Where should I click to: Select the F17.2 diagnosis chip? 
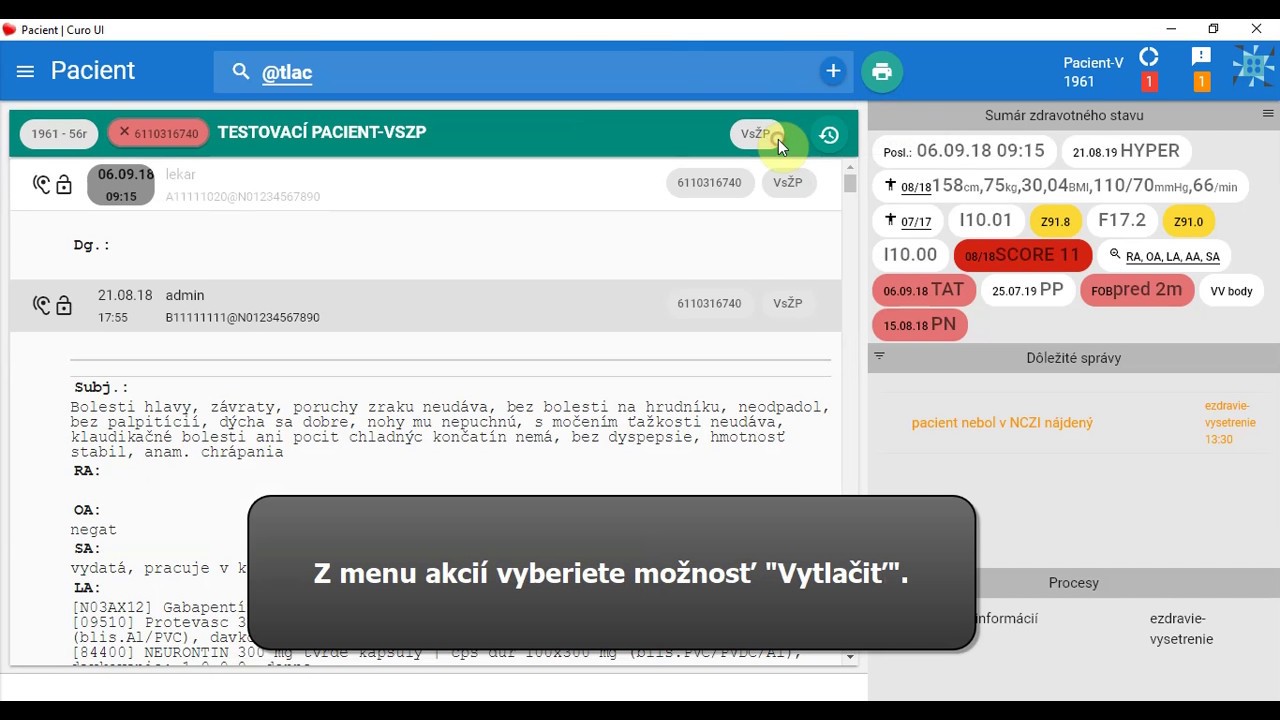pos(1122,220)
